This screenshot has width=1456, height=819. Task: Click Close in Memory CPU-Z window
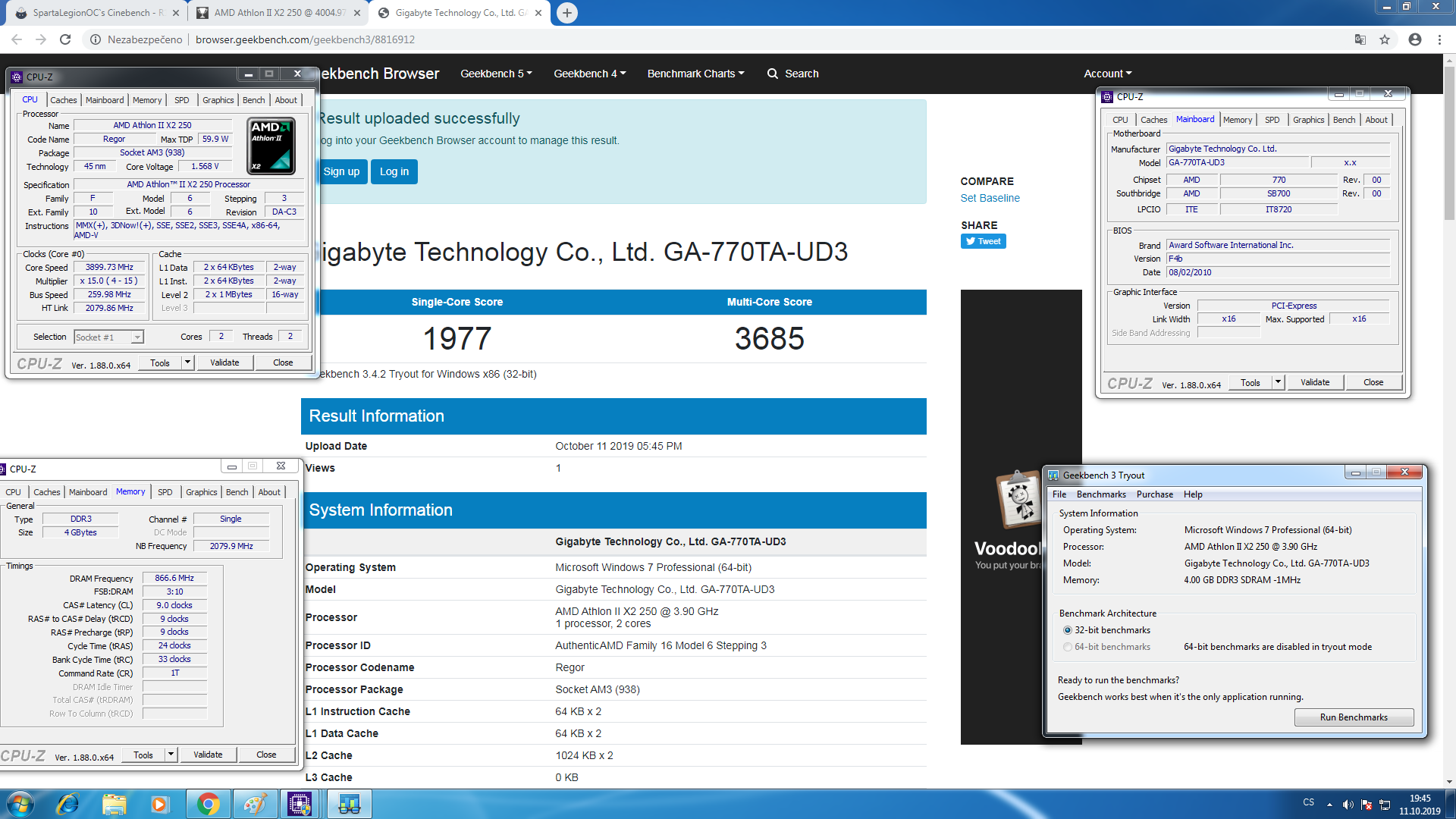click(x=266, y=755)
